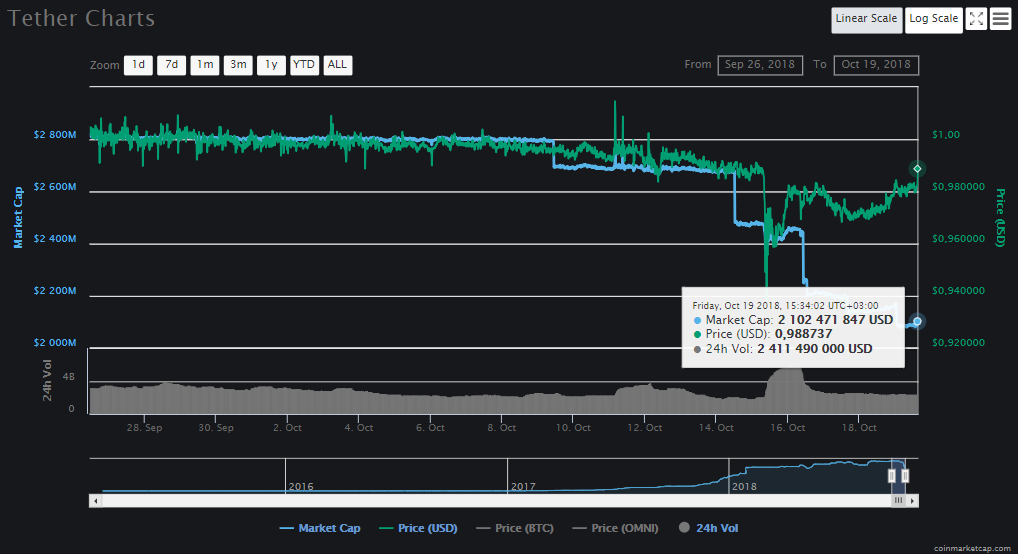The width and height of the screenshot is (1018, 554).
Task: Choose the YTD zoom range
Action: pyautogui.click(x=304, y=65)
